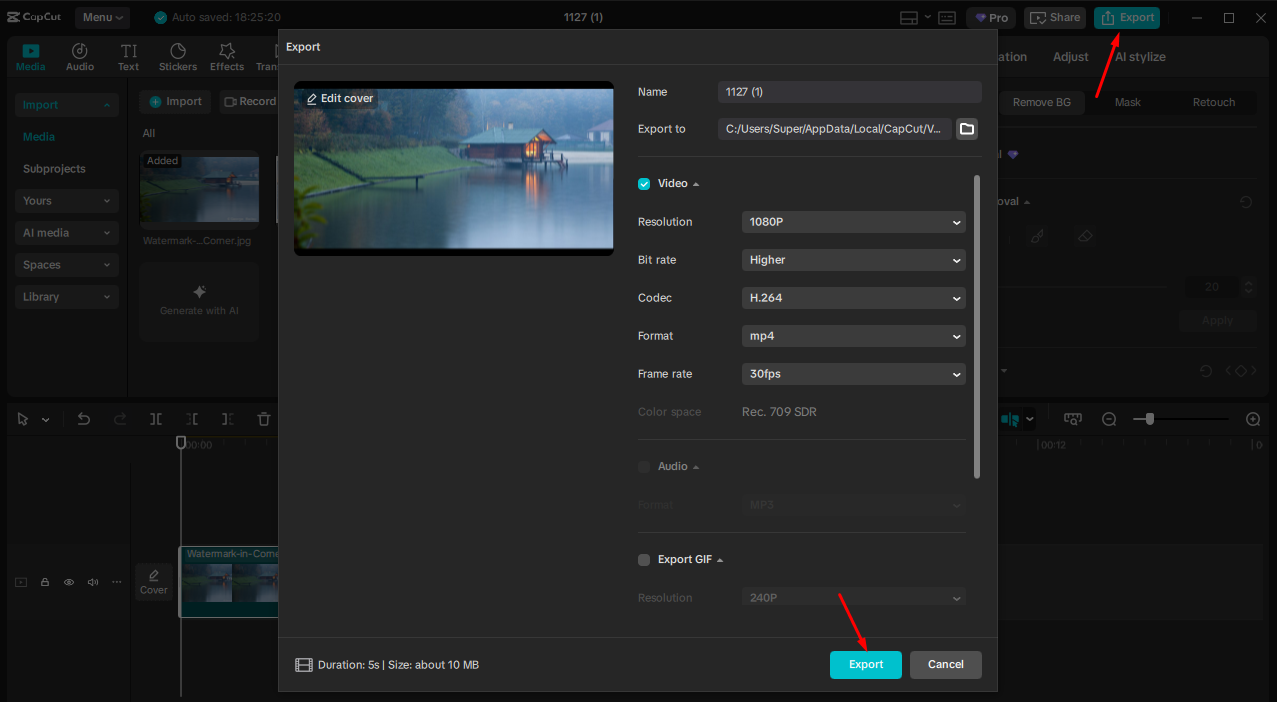Click the export Name field
This screenshot has width=1277, height=702.
848,92
